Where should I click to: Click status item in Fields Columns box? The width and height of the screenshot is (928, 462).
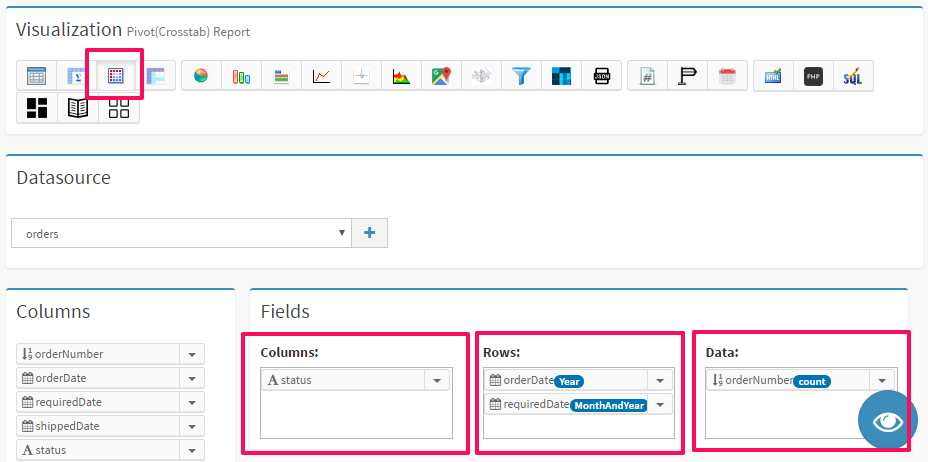click(343, 380)
